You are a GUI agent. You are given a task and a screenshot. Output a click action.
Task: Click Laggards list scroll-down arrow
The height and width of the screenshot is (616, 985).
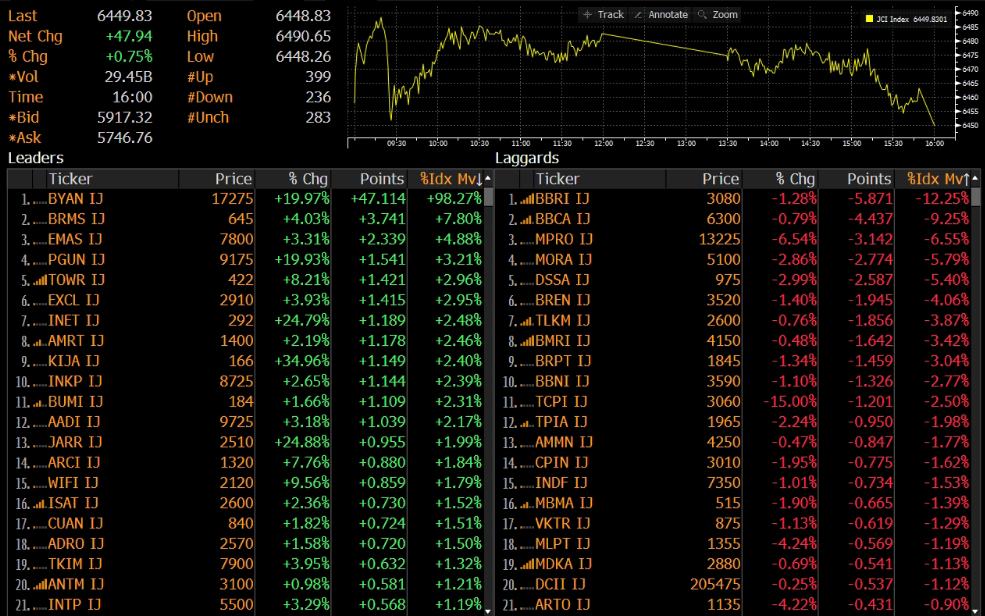tap(975, 610)
